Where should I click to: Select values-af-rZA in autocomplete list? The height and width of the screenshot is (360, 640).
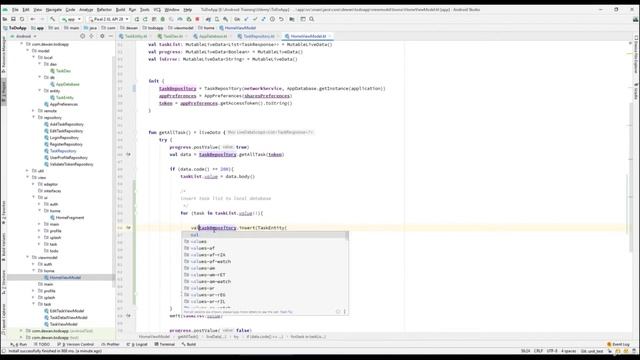click(265, 255)
